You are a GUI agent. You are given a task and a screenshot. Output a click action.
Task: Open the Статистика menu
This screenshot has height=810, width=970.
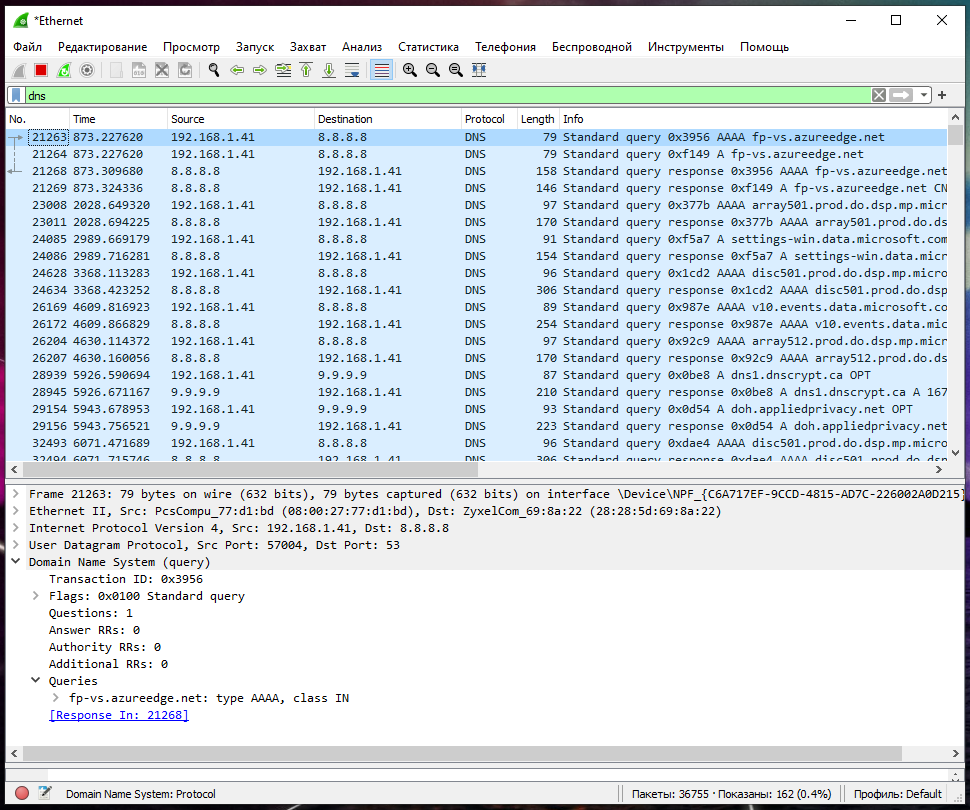pos(428,47)
